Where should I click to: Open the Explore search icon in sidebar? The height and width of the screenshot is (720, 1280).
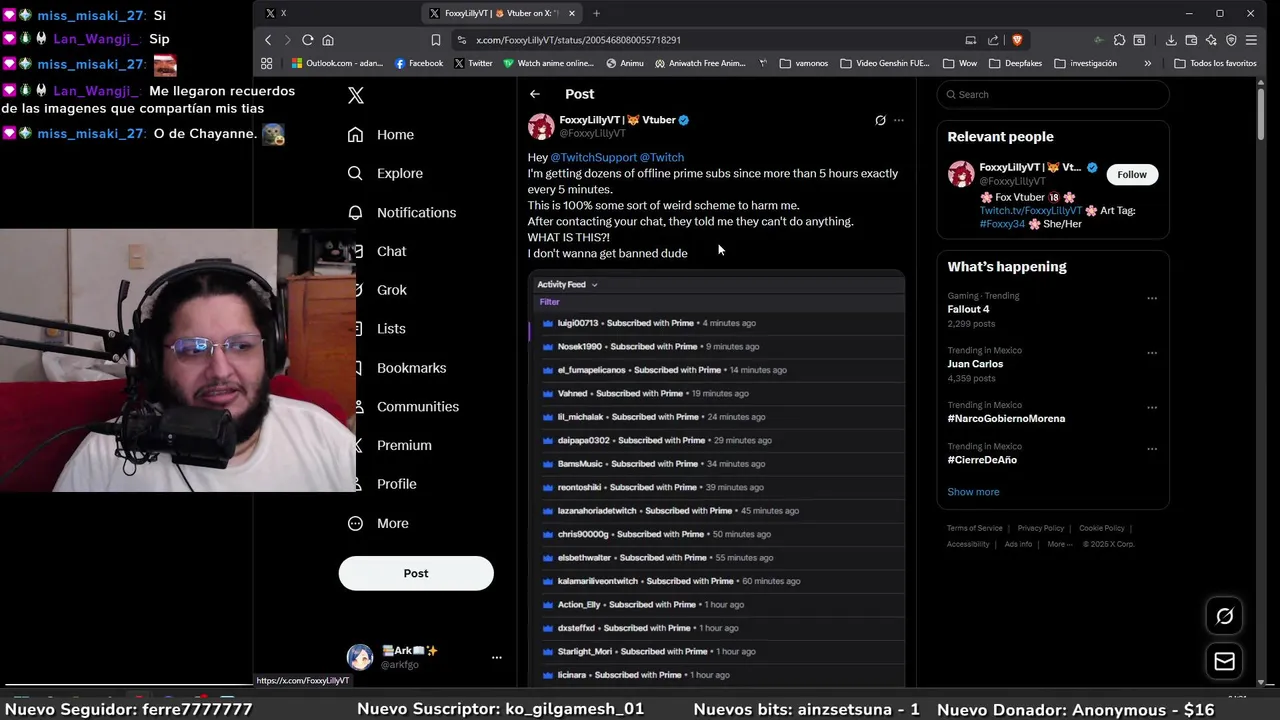click(x=355, y=173)
